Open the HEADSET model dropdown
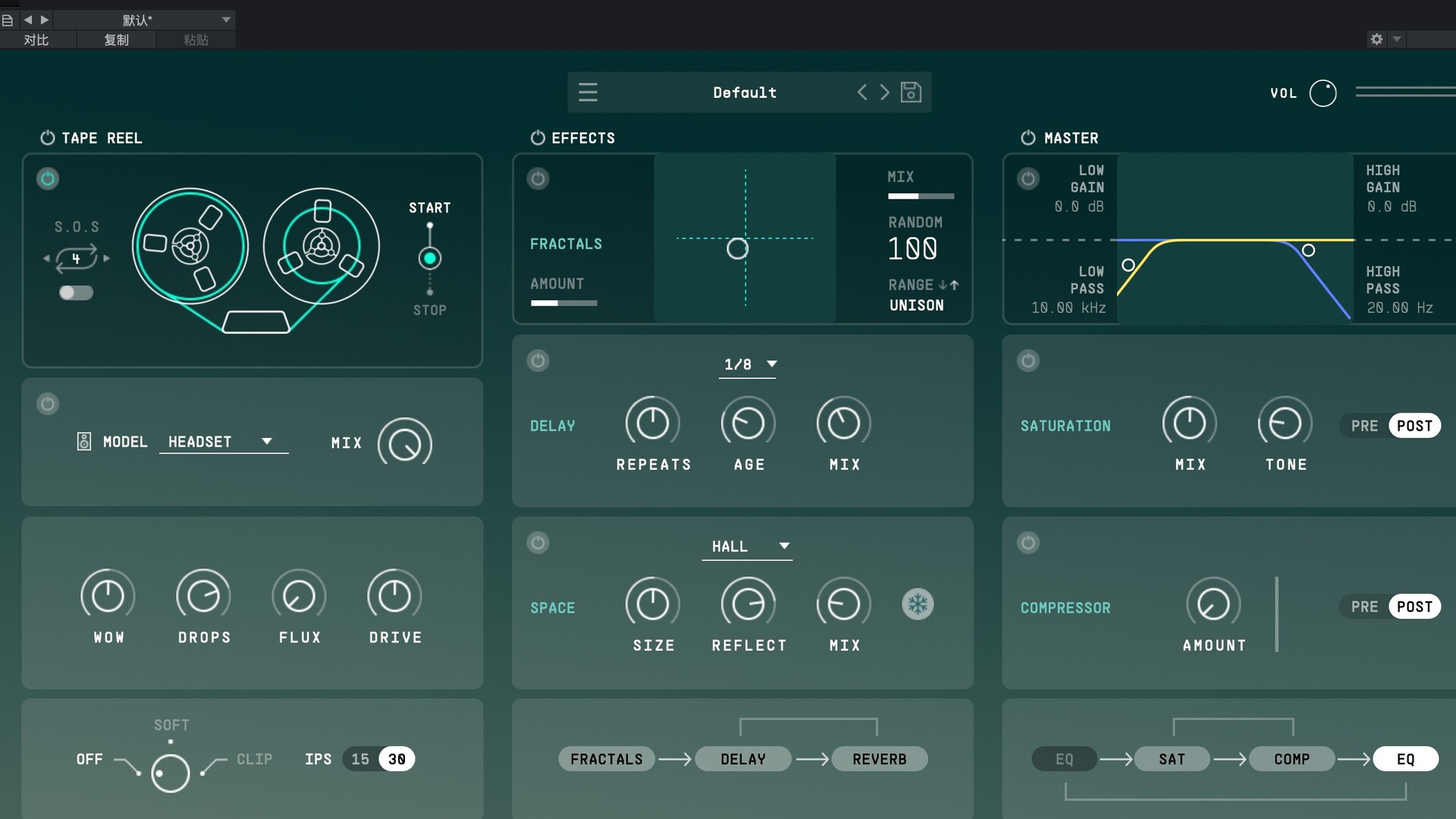The width and height of the screenshot is (1456, 819). 223,442
